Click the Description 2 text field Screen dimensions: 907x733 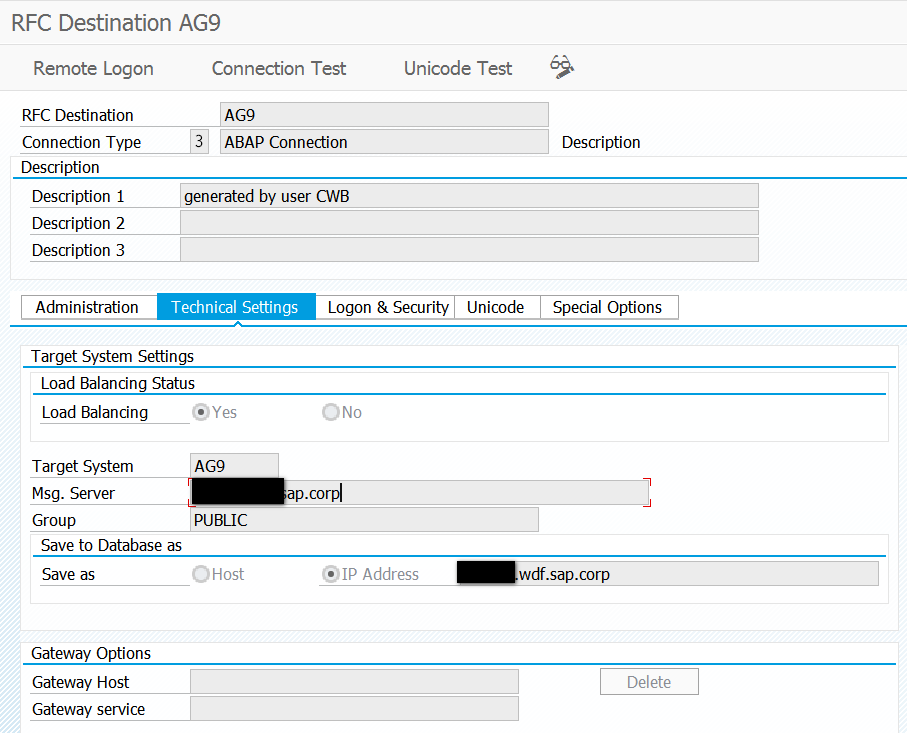469,223
